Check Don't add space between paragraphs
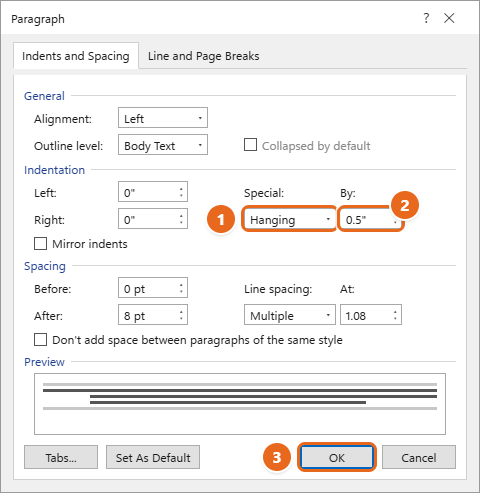The width and height of the screenshot is (480, 493). coord(40,340)
